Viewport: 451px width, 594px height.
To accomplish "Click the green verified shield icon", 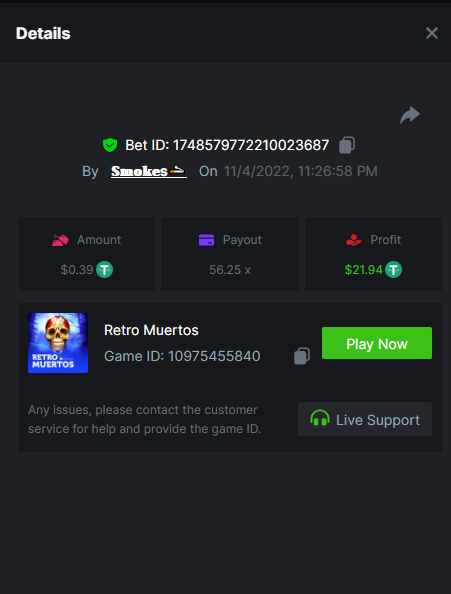I will click(110, 145).
